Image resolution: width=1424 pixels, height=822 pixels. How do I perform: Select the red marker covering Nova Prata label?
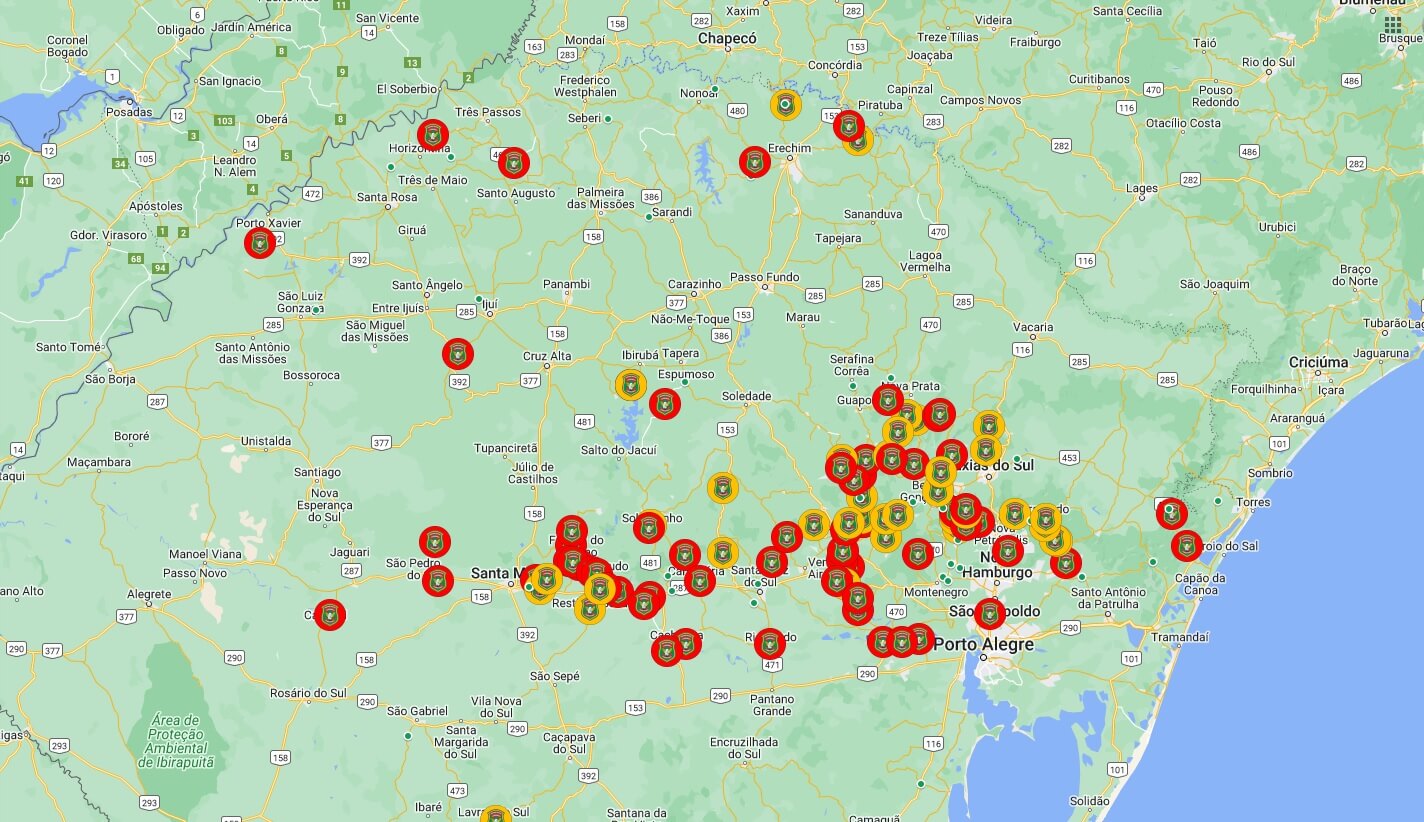[x=888, y=400]
